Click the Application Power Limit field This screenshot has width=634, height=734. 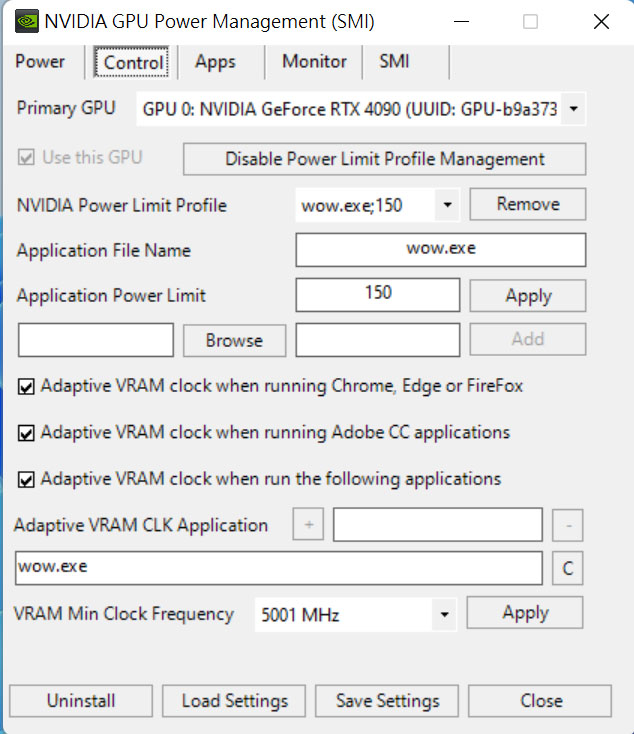(x=378, y=295)
